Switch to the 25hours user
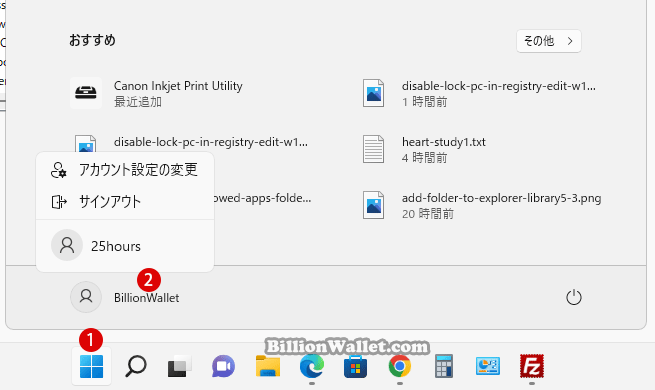The height and width of the screenshot is (390, 655). pyautogui.click(x=125, y=245)
